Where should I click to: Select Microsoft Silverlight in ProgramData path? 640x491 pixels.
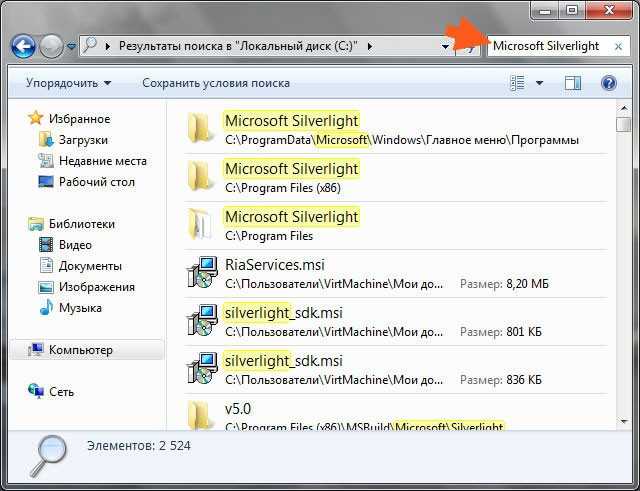[396, 130]
